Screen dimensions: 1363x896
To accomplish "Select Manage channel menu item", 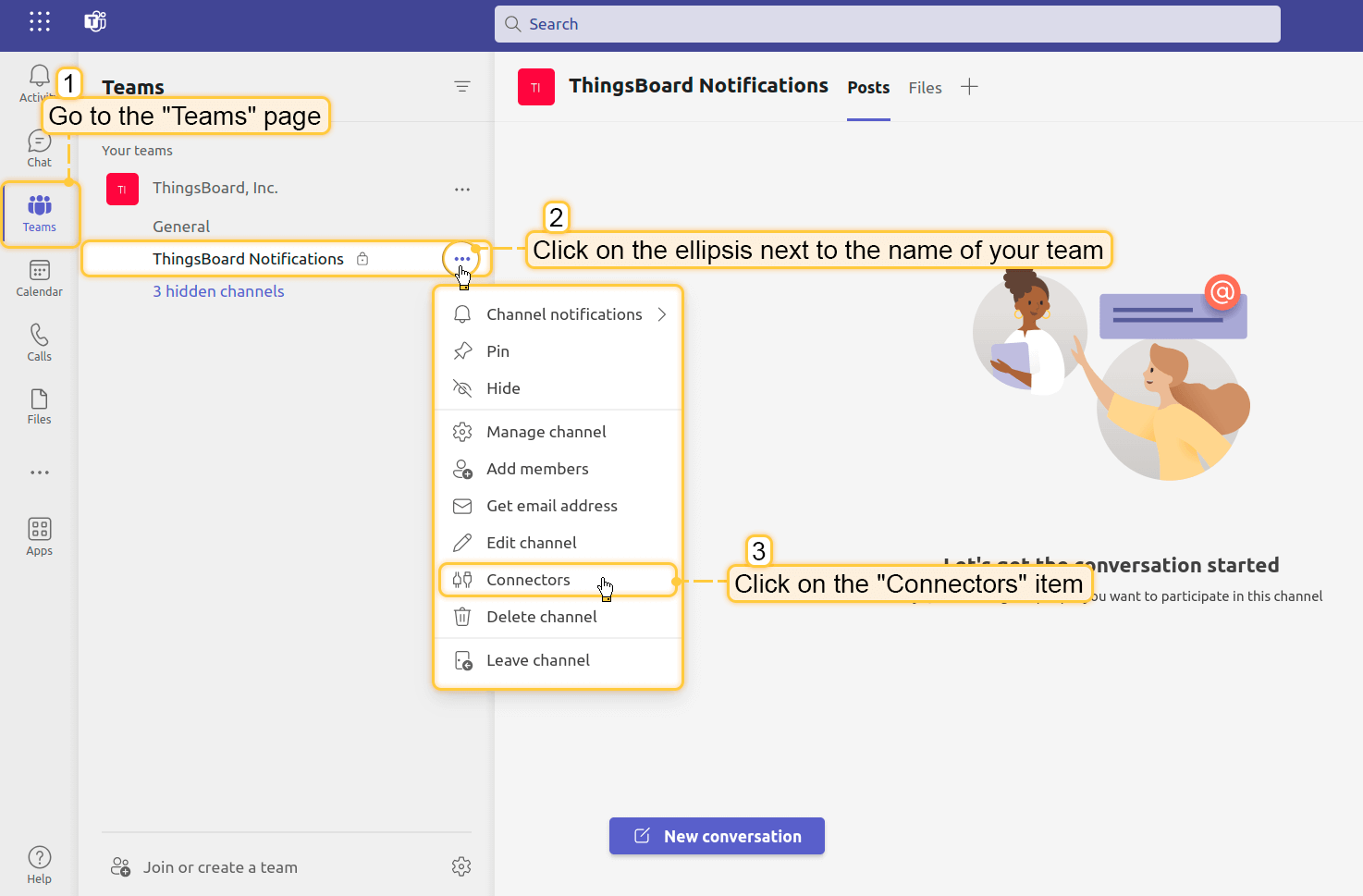I will (x=559, y=432).
